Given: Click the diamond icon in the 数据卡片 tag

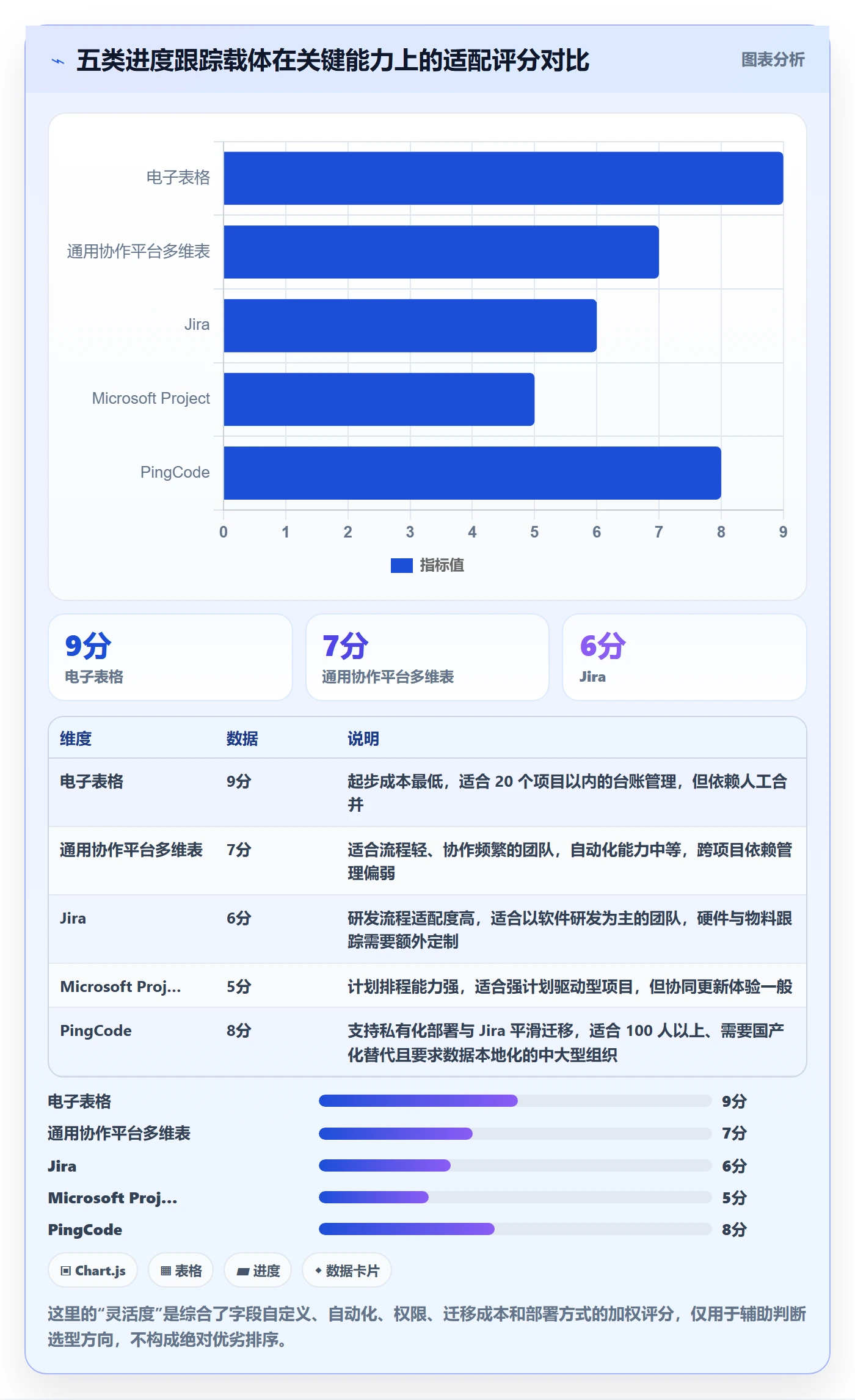Looking at the screenshot, I should click(x=318, y=1271).
